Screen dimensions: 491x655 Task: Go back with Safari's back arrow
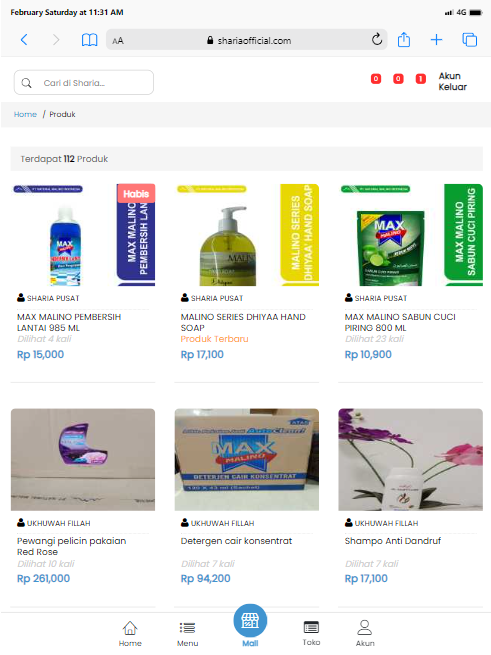[x=24, y=40]
